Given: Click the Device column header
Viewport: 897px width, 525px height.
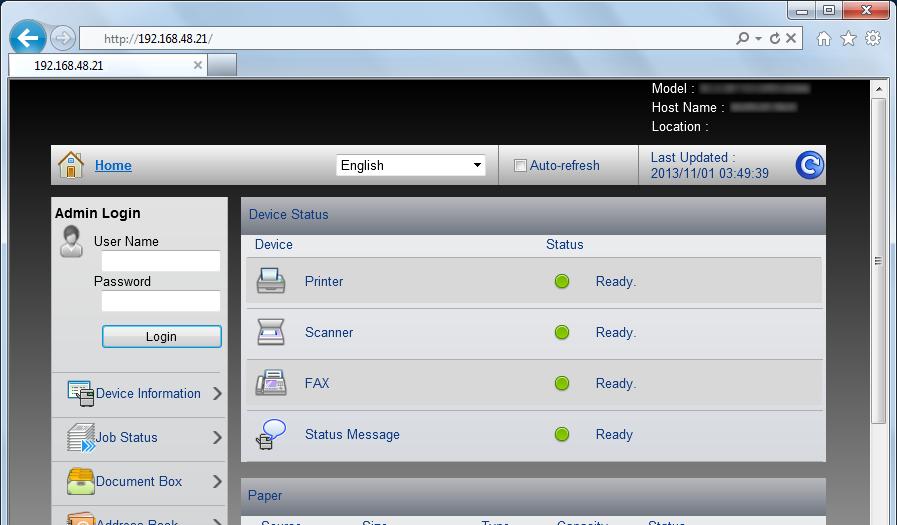Looking at the screenshot, I should pos(273,245).
